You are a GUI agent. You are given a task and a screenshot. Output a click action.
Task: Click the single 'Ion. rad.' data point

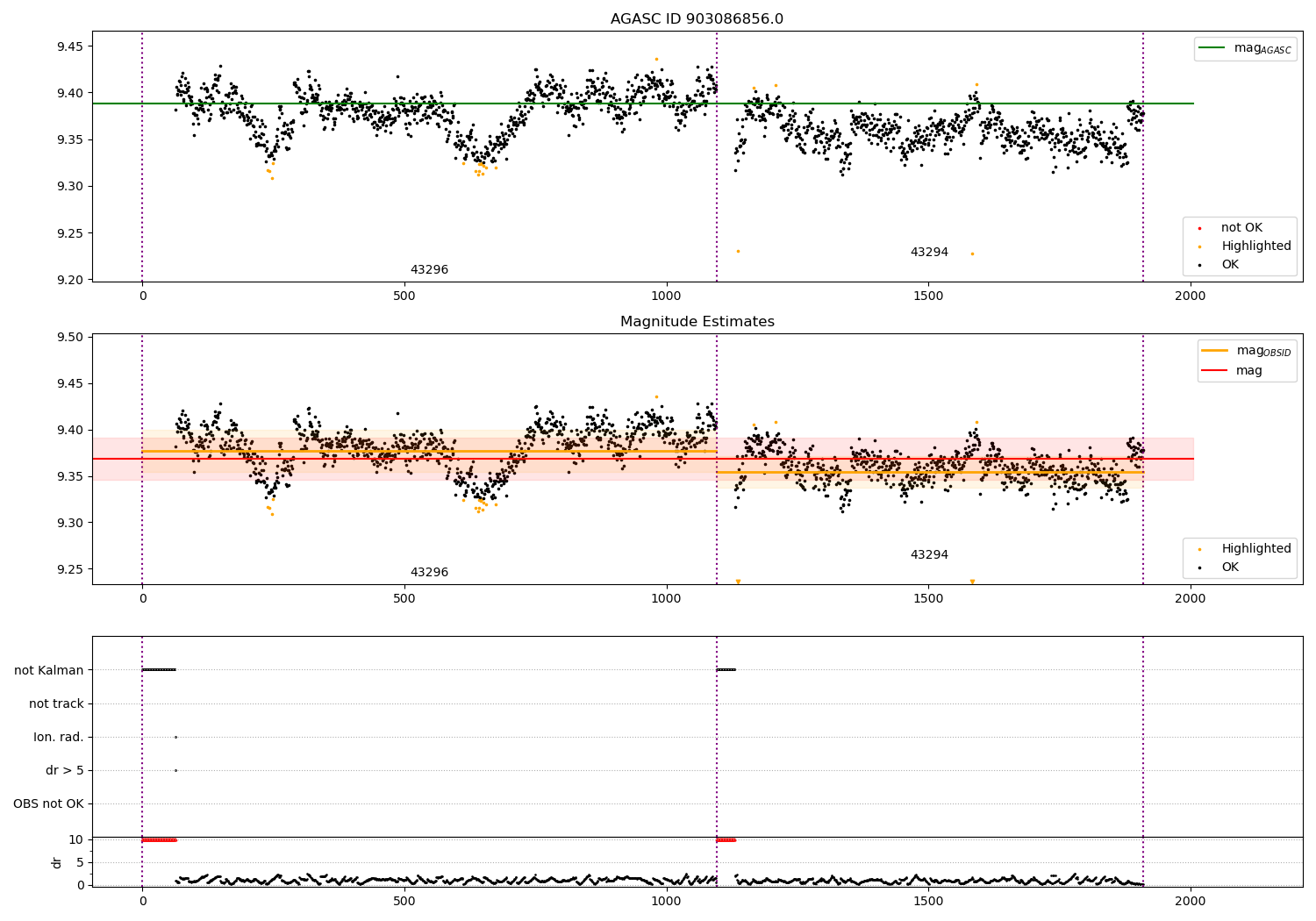(x=175, y=737)
